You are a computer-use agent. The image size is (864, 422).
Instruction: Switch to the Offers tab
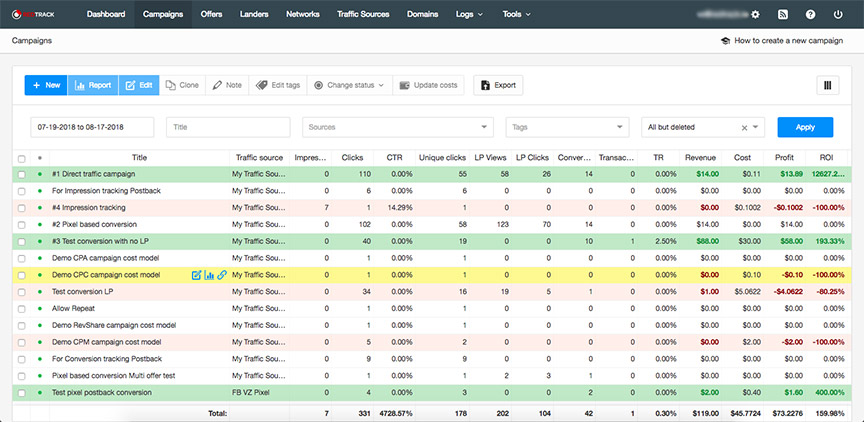tap(211, 14)
